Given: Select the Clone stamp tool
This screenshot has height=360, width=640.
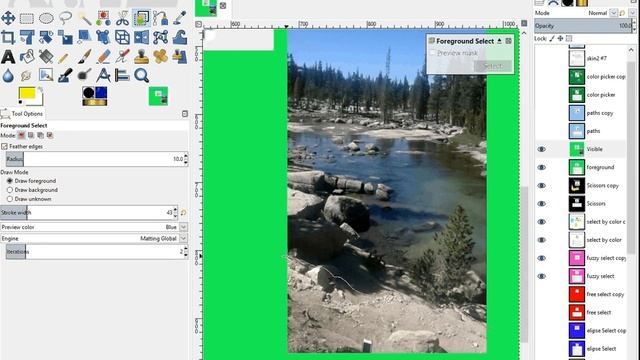Looking at the screenshot, I should point(142,56).
